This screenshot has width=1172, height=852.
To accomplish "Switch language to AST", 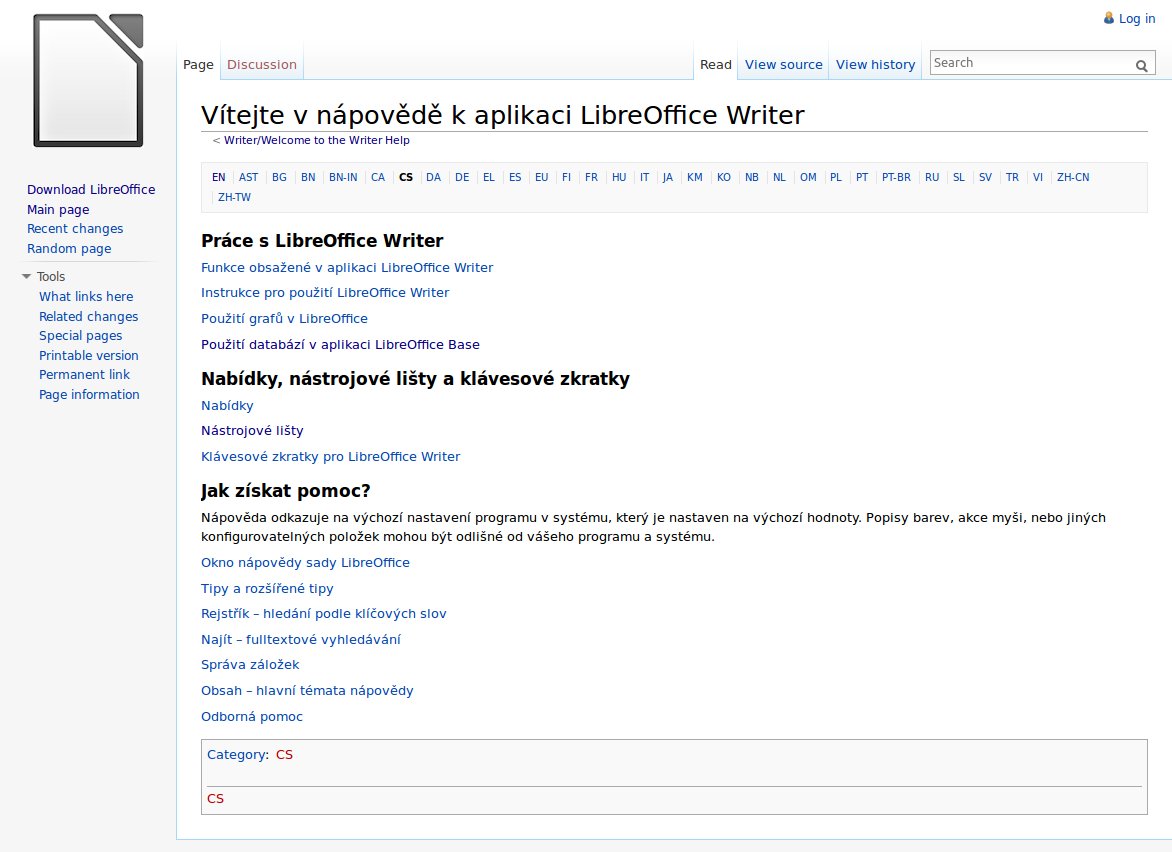I will 248,177.
